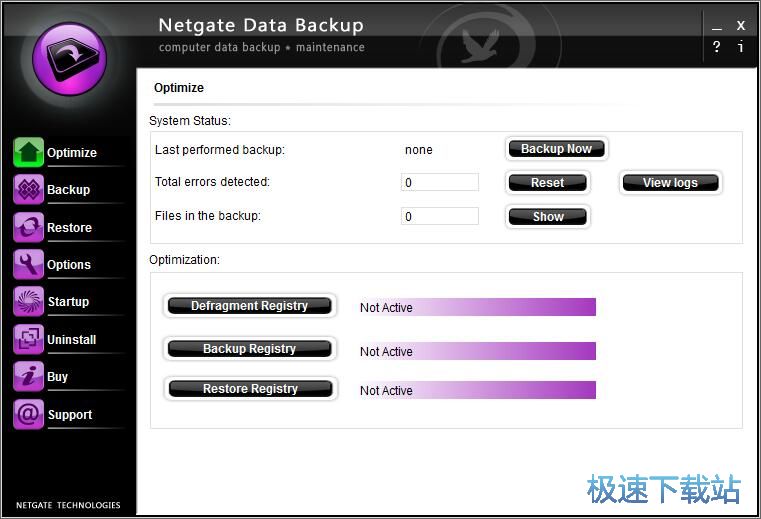The image size is (761, 519).
Task: Click the Startup swirl icon
Action: pyautogui.click(x=28, y=301)
